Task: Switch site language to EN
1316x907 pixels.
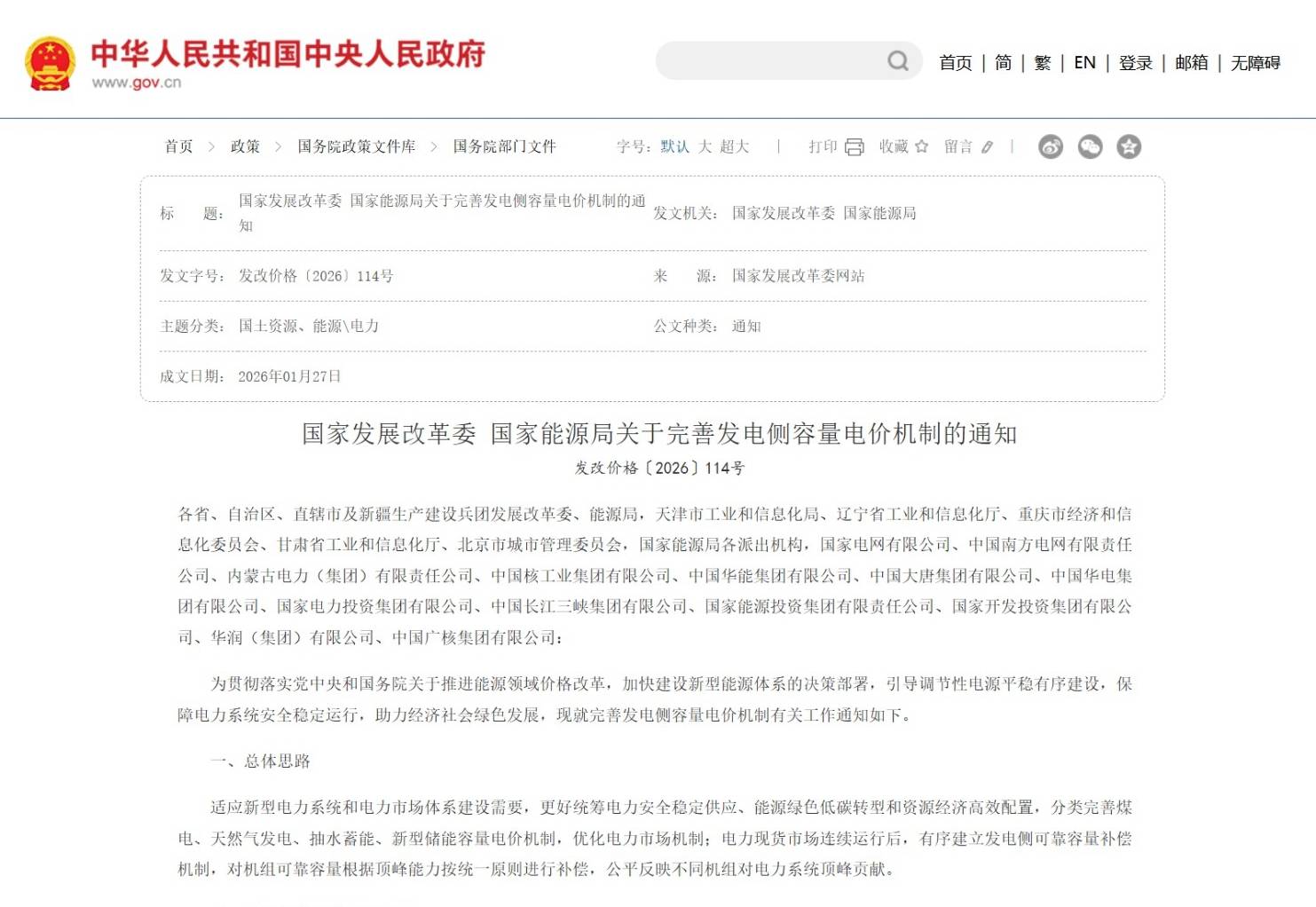Action: 1084,63
